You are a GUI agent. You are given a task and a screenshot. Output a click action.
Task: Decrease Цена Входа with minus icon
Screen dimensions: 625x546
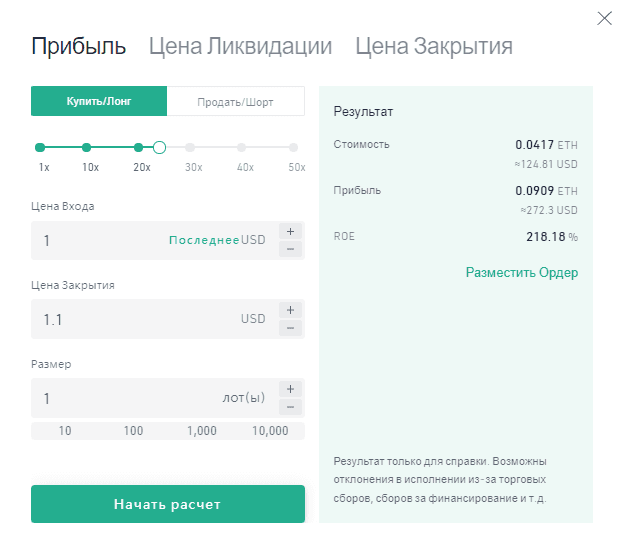pos(290,249)
